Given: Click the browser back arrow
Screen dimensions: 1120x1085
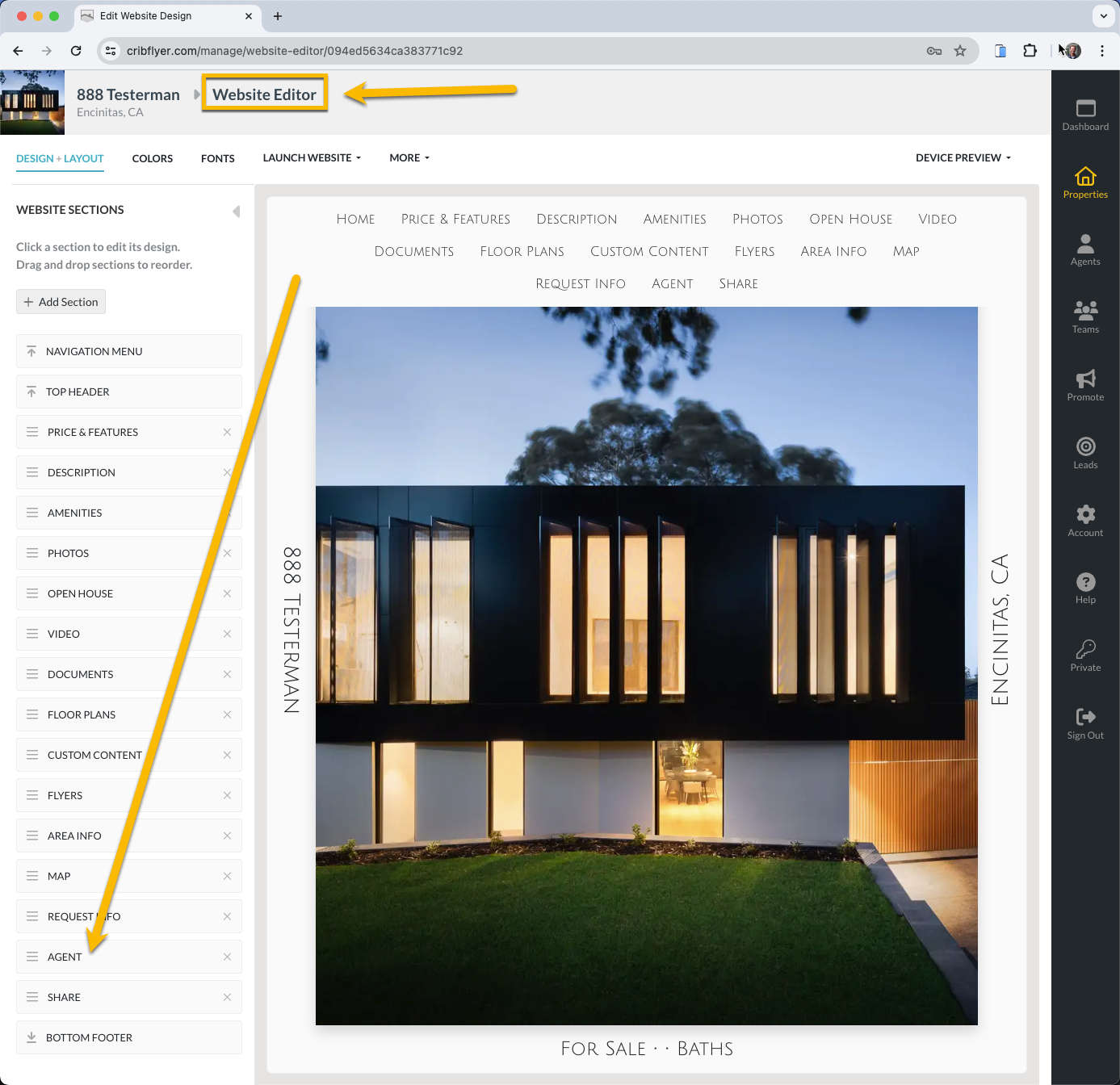Looking at the screenshot, I should click(x=18, y=51).
